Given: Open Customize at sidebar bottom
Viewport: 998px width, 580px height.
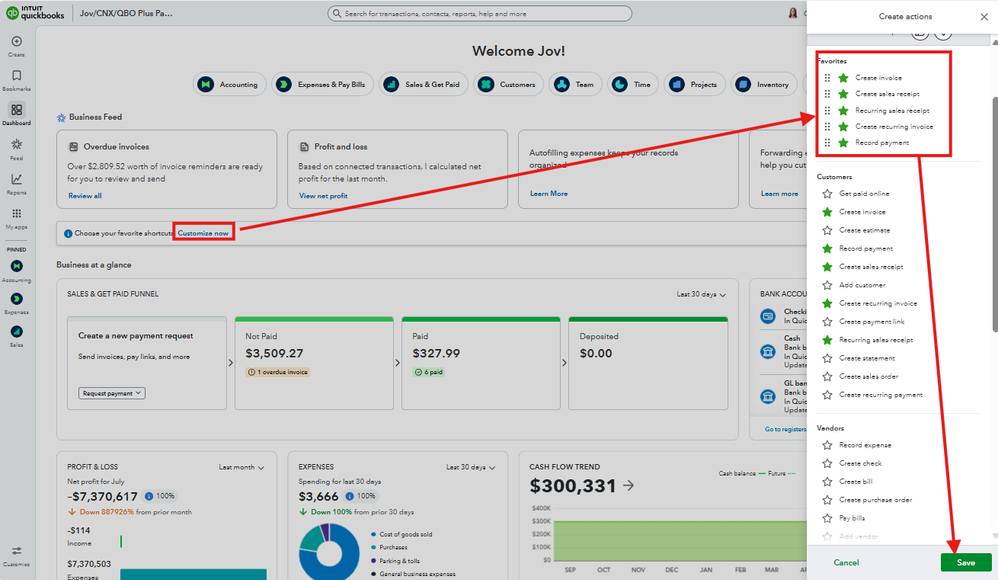Looking at the screenshot, I should coord(17,555).
